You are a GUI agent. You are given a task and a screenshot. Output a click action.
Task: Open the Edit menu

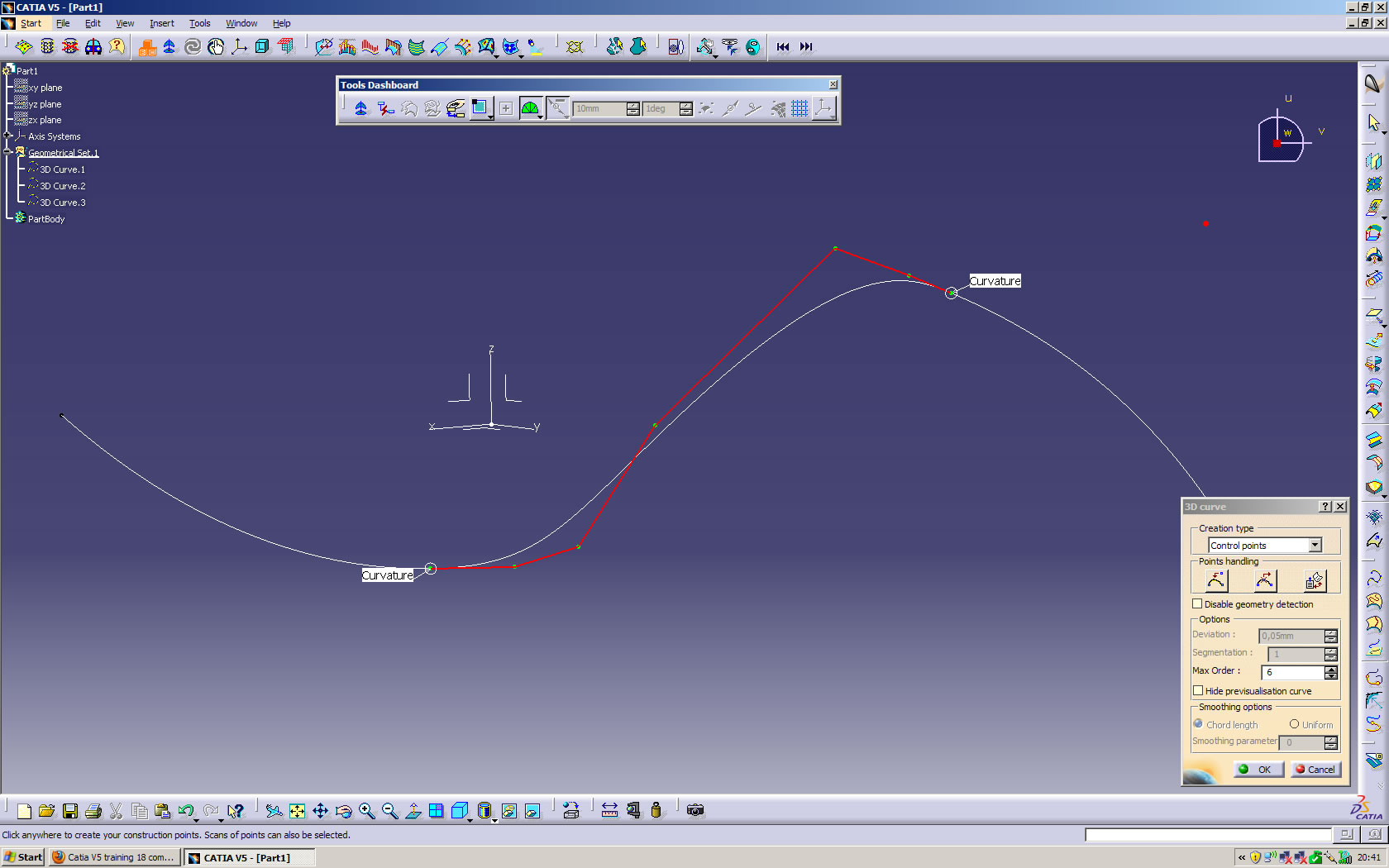point(93,23)
